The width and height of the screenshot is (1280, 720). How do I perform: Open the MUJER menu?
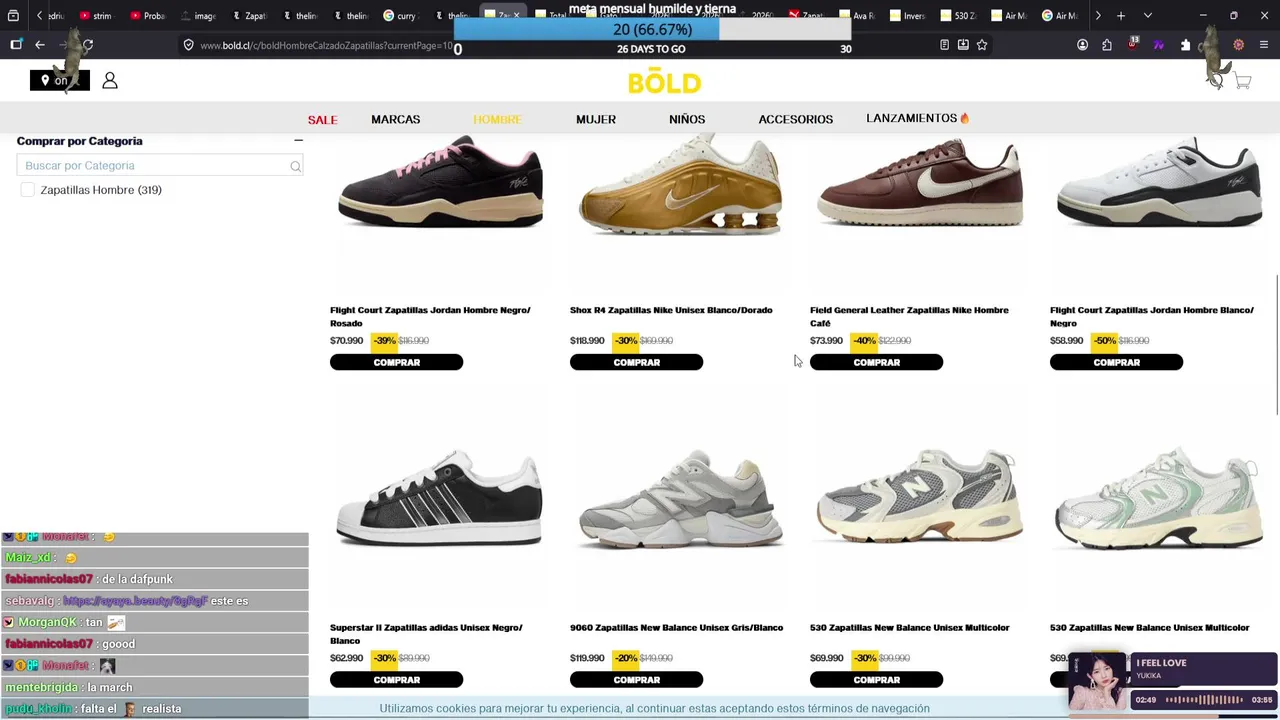tap(596, 119)
